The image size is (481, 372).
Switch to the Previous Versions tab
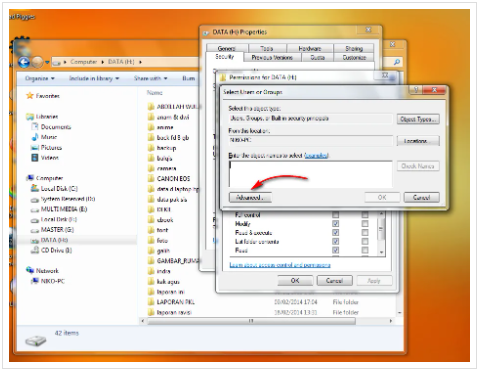[272, 57]
